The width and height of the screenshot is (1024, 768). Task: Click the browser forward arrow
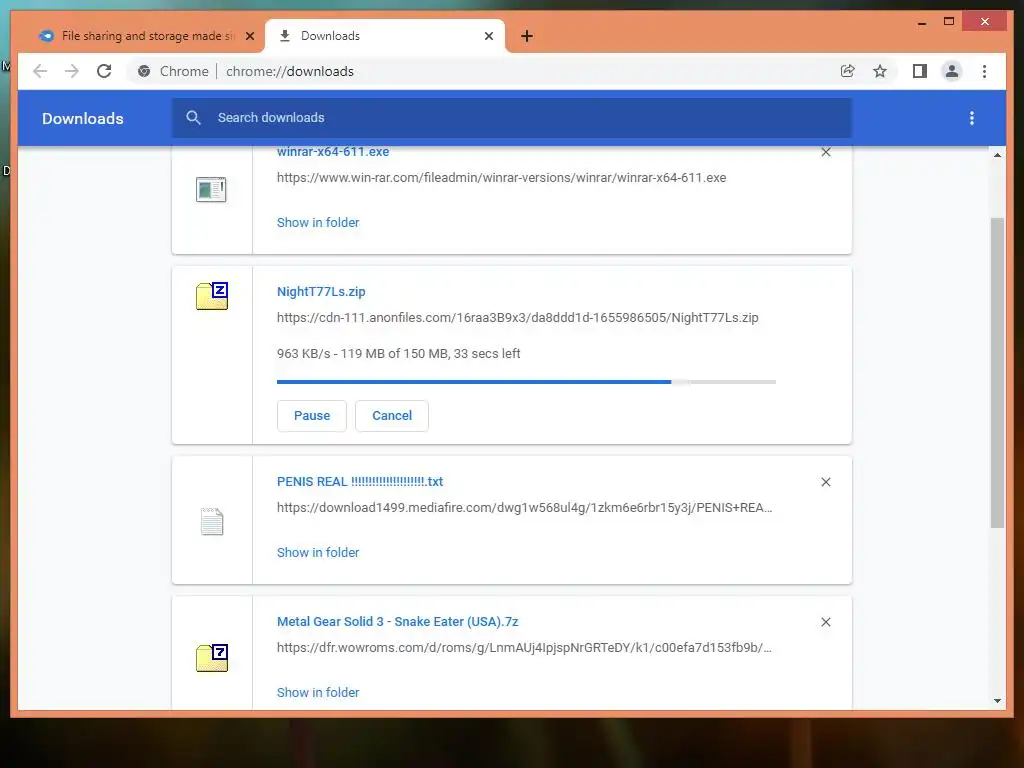click(72, 71)
